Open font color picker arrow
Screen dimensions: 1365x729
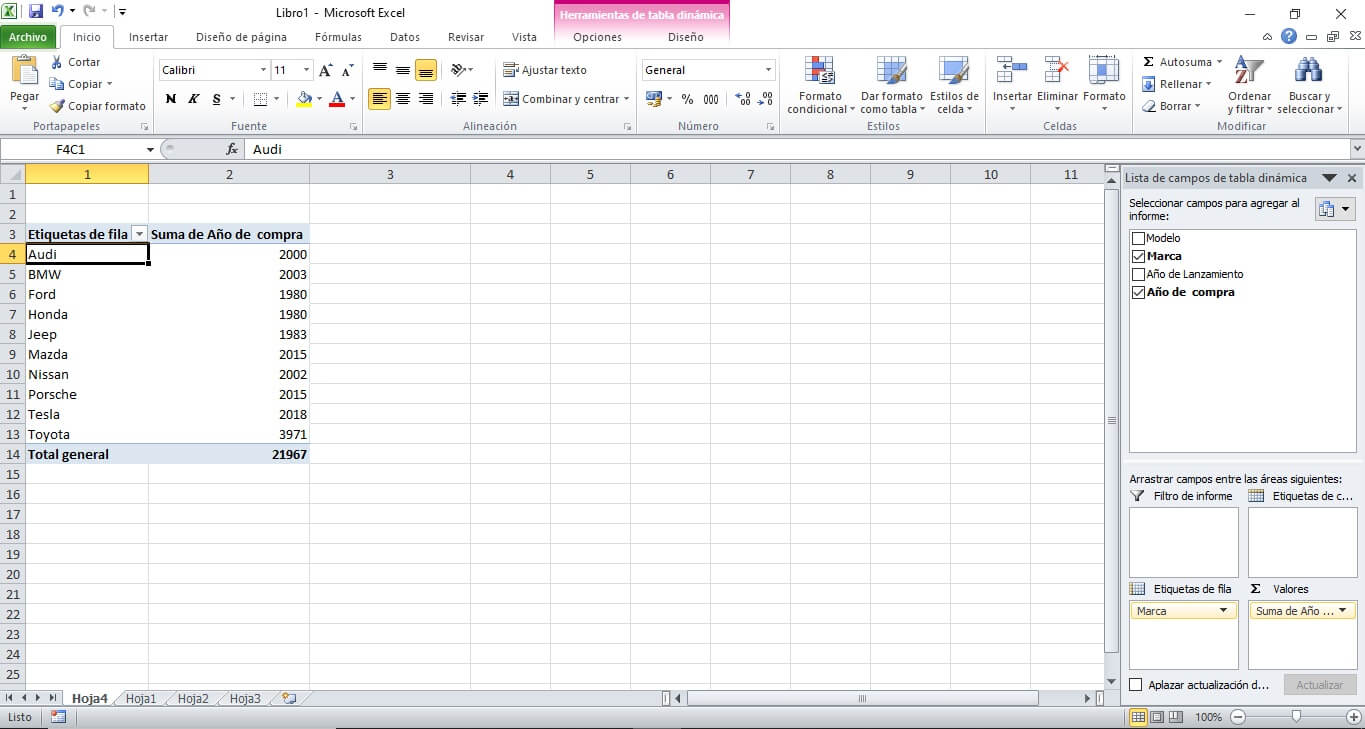[352, 99]
